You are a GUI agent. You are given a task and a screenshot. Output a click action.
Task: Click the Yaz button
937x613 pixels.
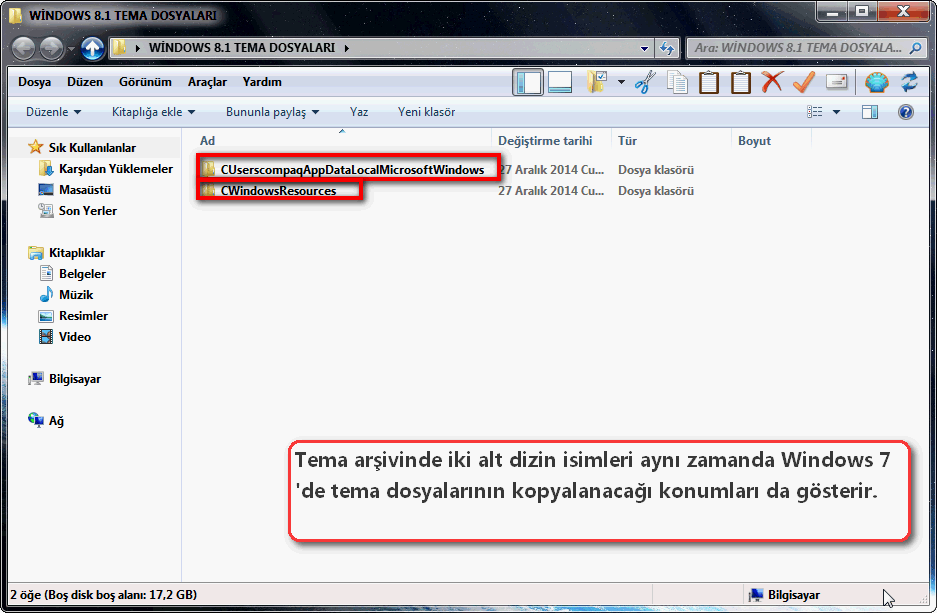tap(359, 112)
